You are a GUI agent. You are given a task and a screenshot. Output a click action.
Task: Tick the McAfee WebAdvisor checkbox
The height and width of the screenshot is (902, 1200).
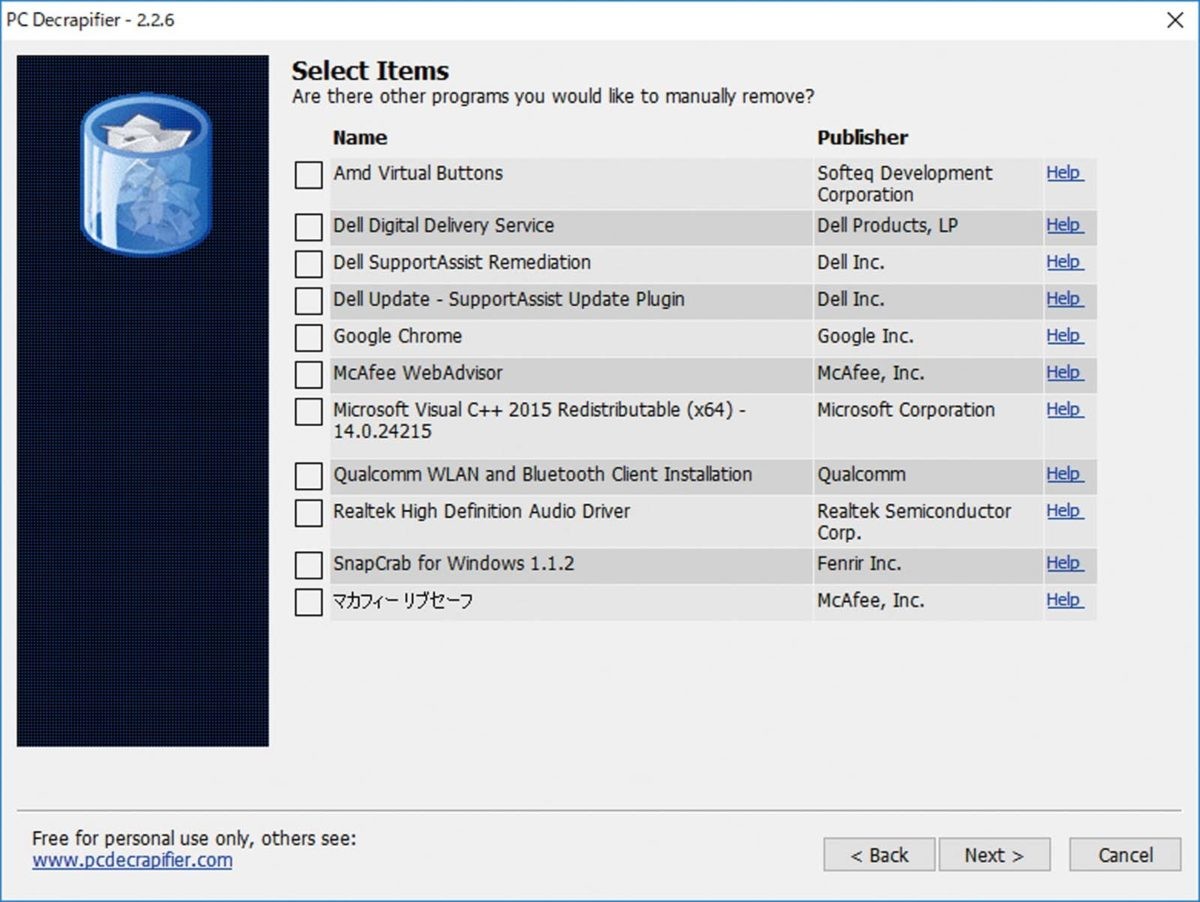coord(309,375)
